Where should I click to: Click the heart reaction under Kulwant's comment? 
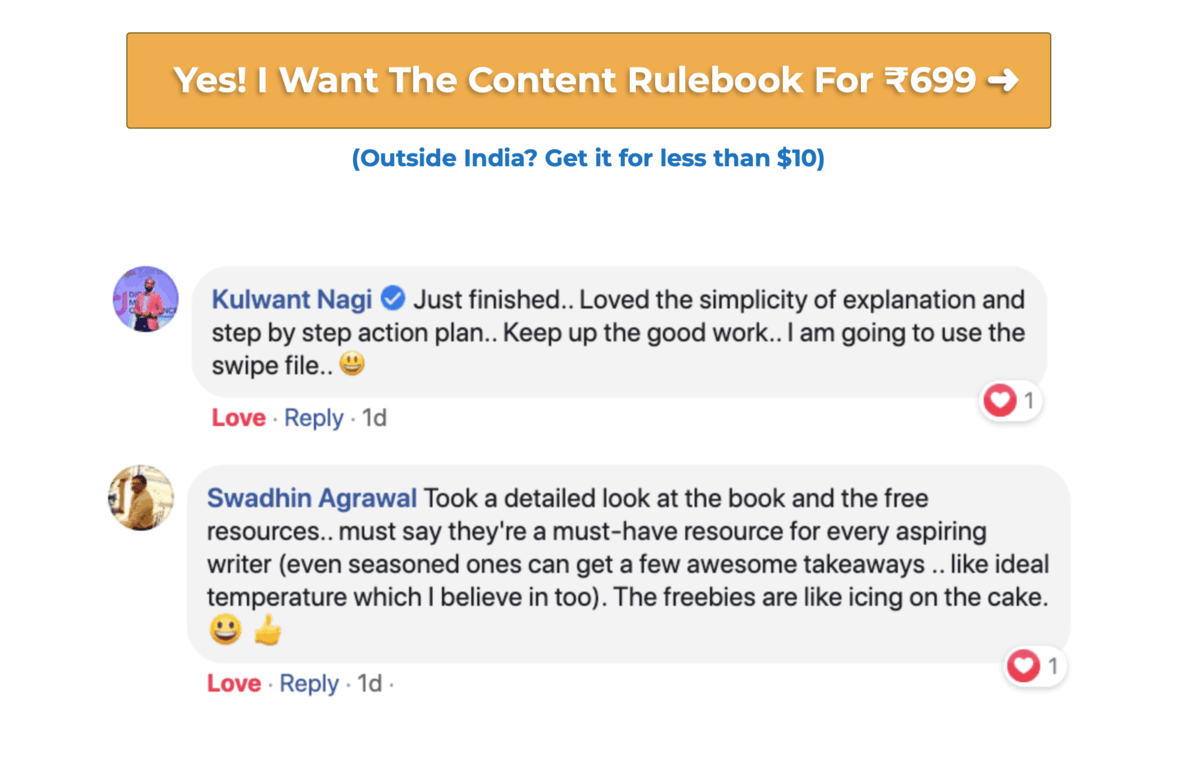999,400
